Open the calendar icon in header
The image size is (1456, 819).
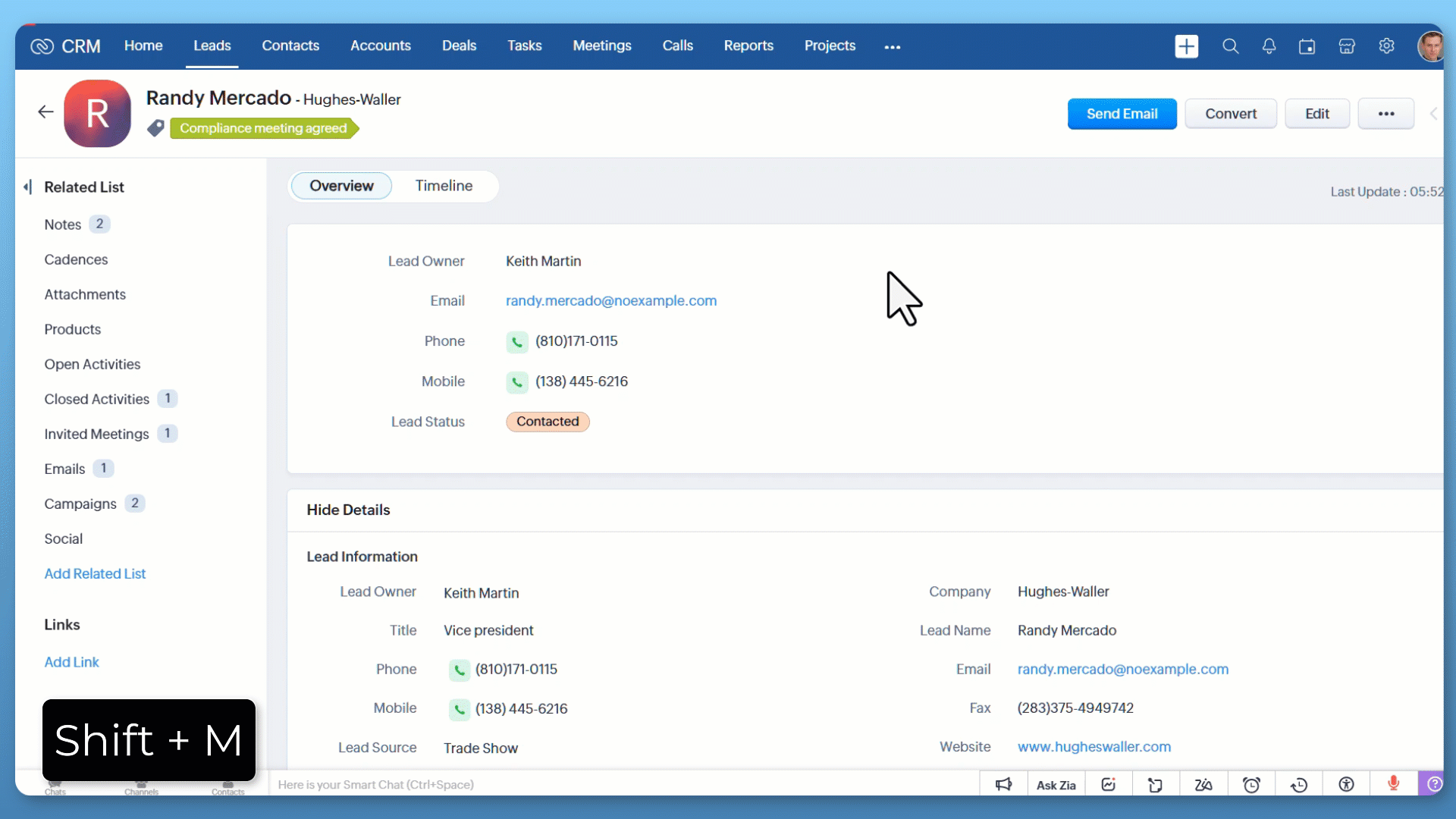point(1307,46)
